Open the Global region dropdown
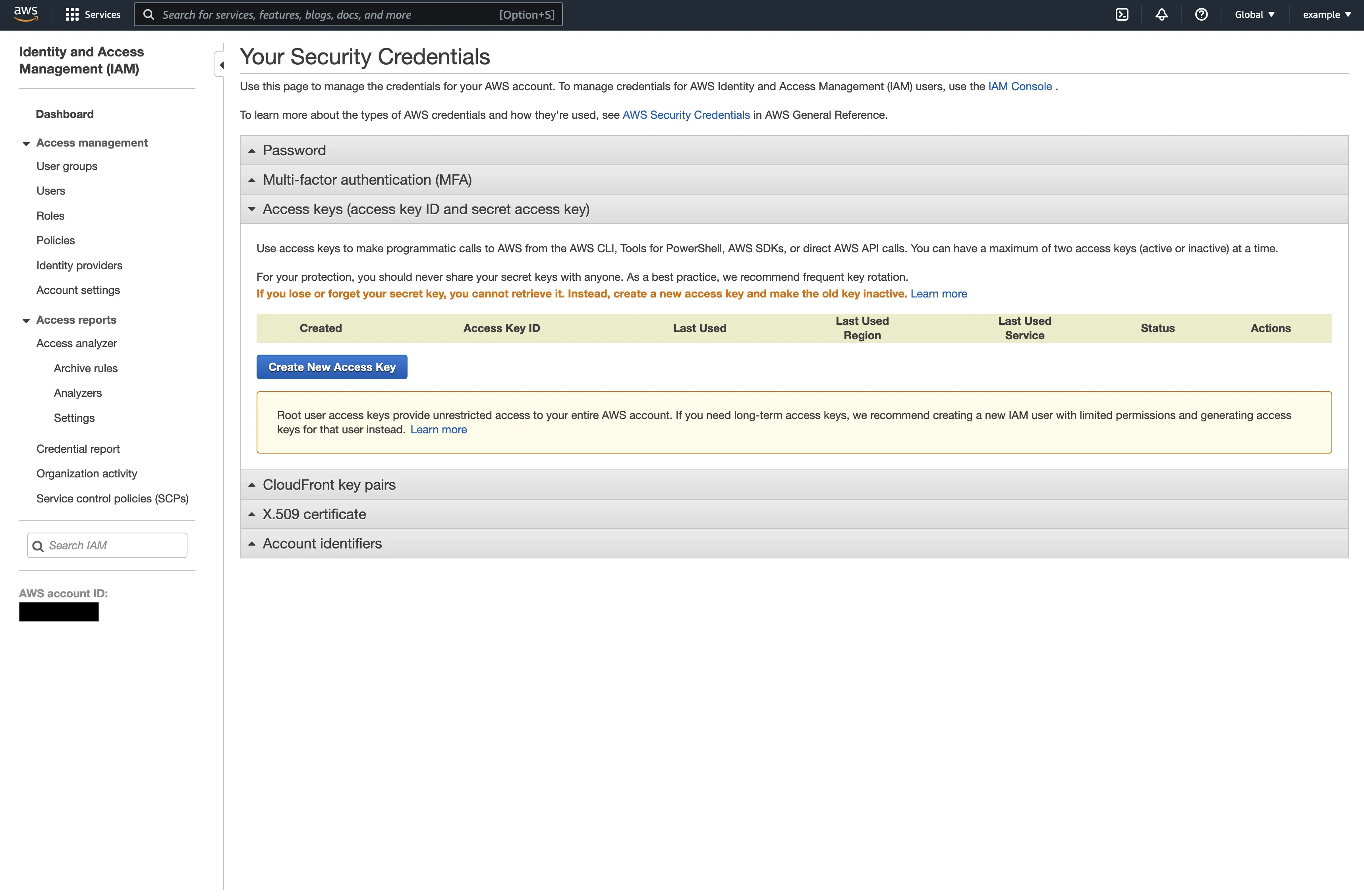This screenshot has width=1364, height=896. click(x=1254, y=14)
